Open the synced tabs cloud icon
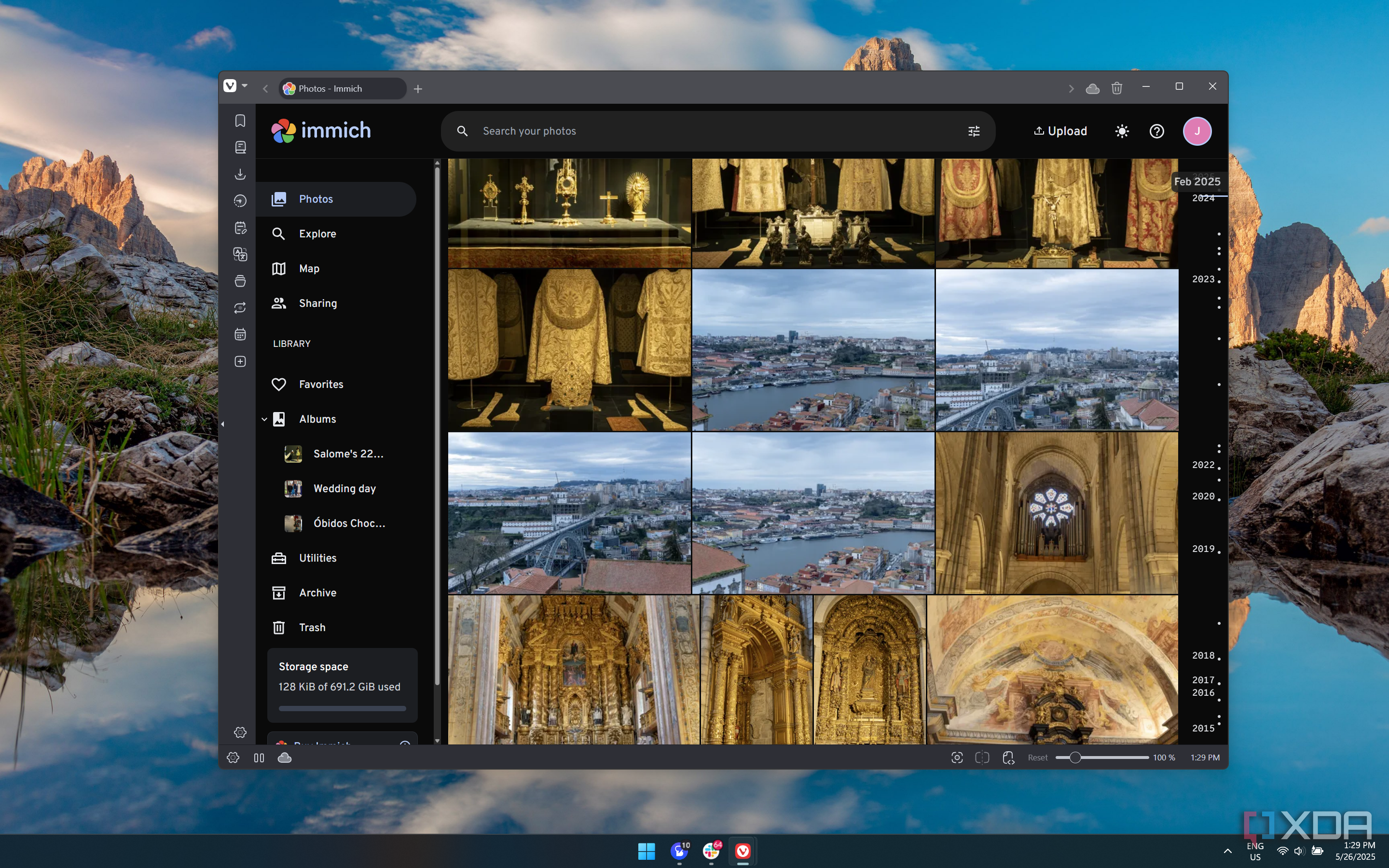Viewport: 1389px width, 868px height. coord(1092,88)
